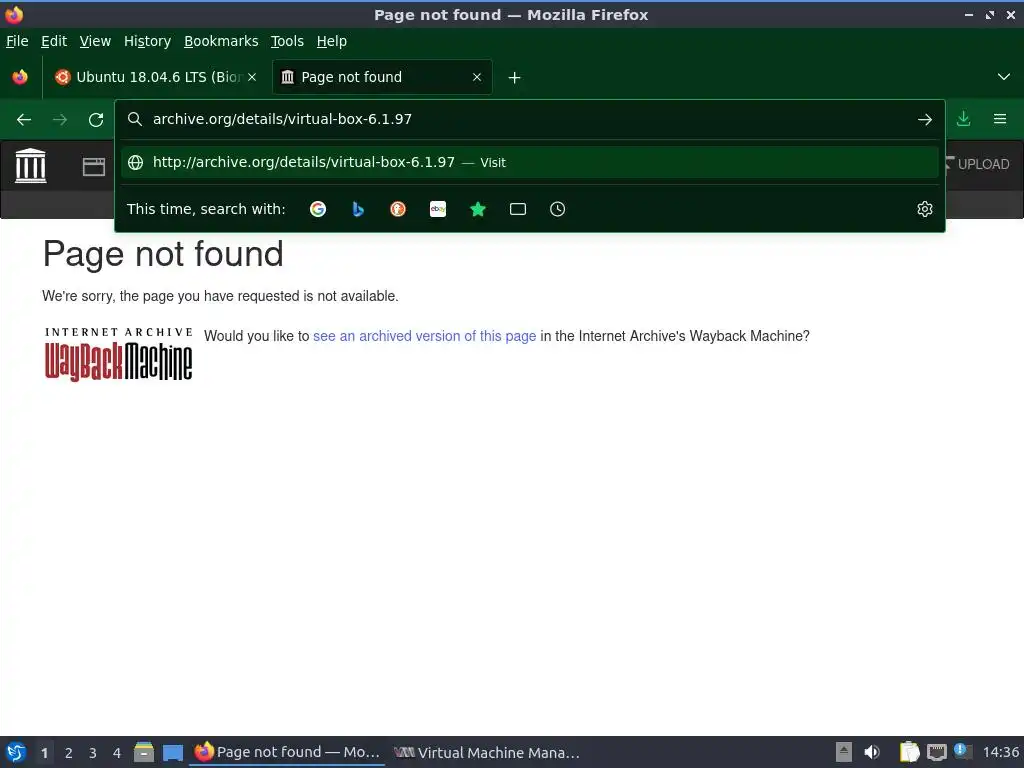
Task: Go to the typed address arrow
Action: (x=924, y=120)
